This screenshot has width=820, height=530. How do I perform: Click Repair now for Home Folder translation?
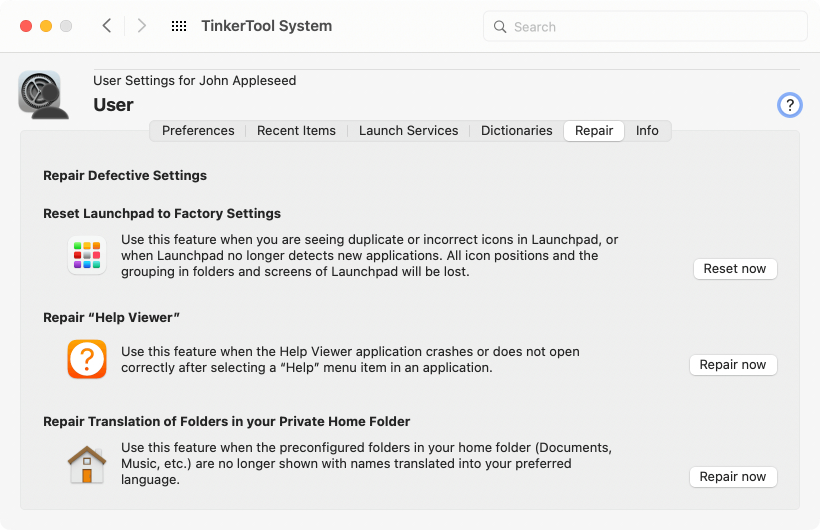point(733,477)
